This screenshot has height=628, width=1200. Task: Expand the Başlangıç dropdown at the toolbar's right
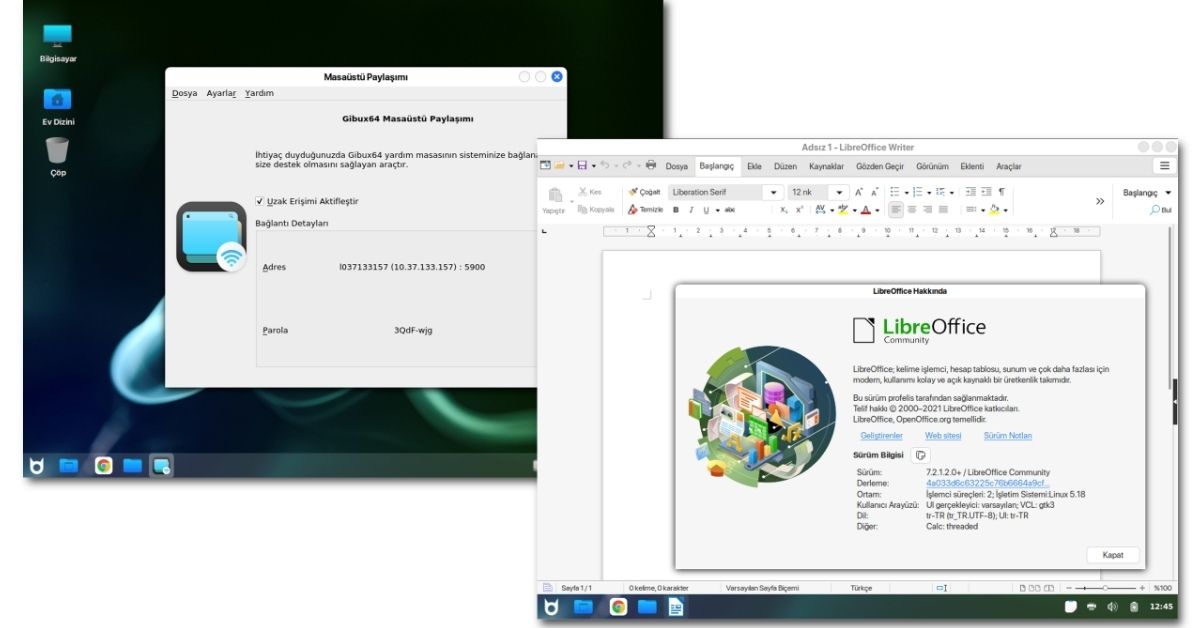[x=1168, y=192]
